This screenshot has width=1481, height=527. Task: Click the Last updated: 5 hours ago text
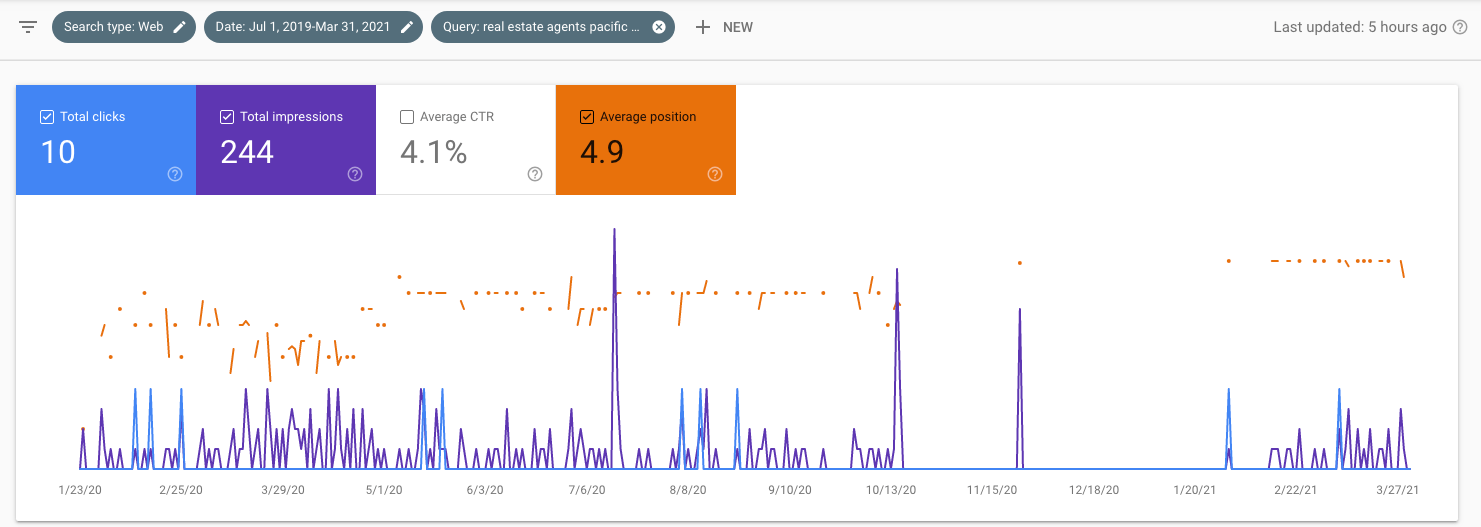click(x=1360, y=27)
